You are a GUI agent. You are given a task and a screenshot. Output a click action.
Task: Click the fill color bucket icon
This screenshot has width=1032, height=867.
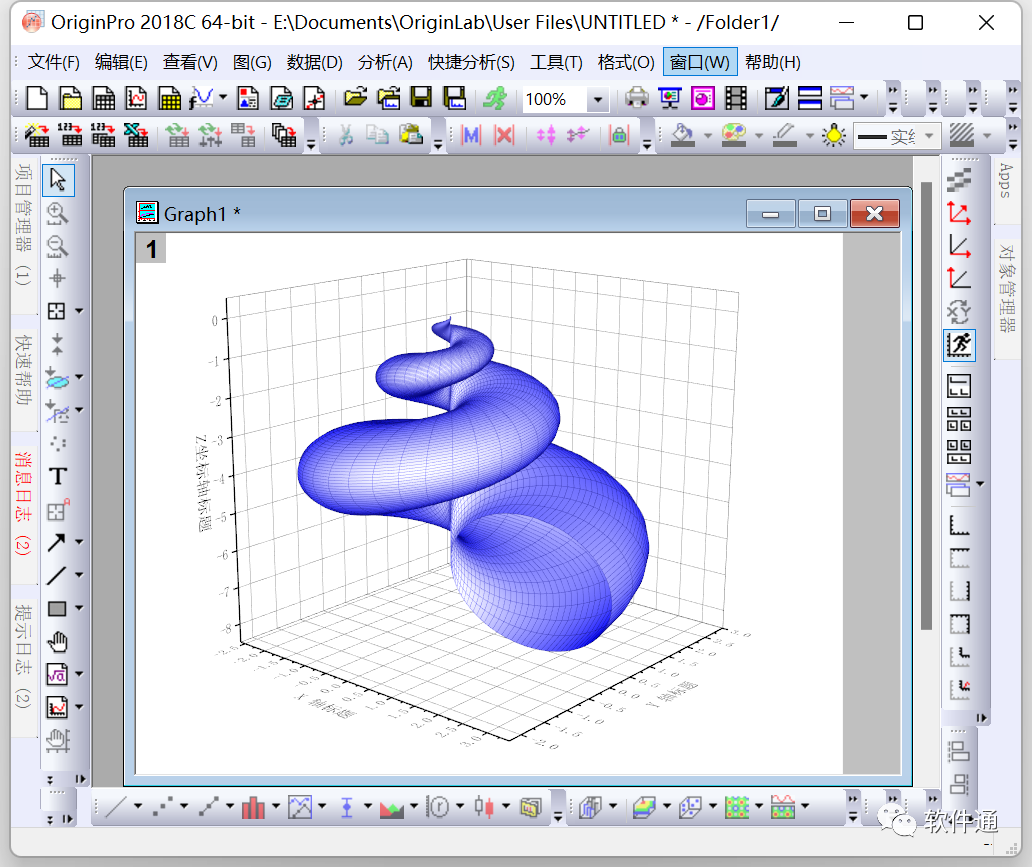[683, 136]
